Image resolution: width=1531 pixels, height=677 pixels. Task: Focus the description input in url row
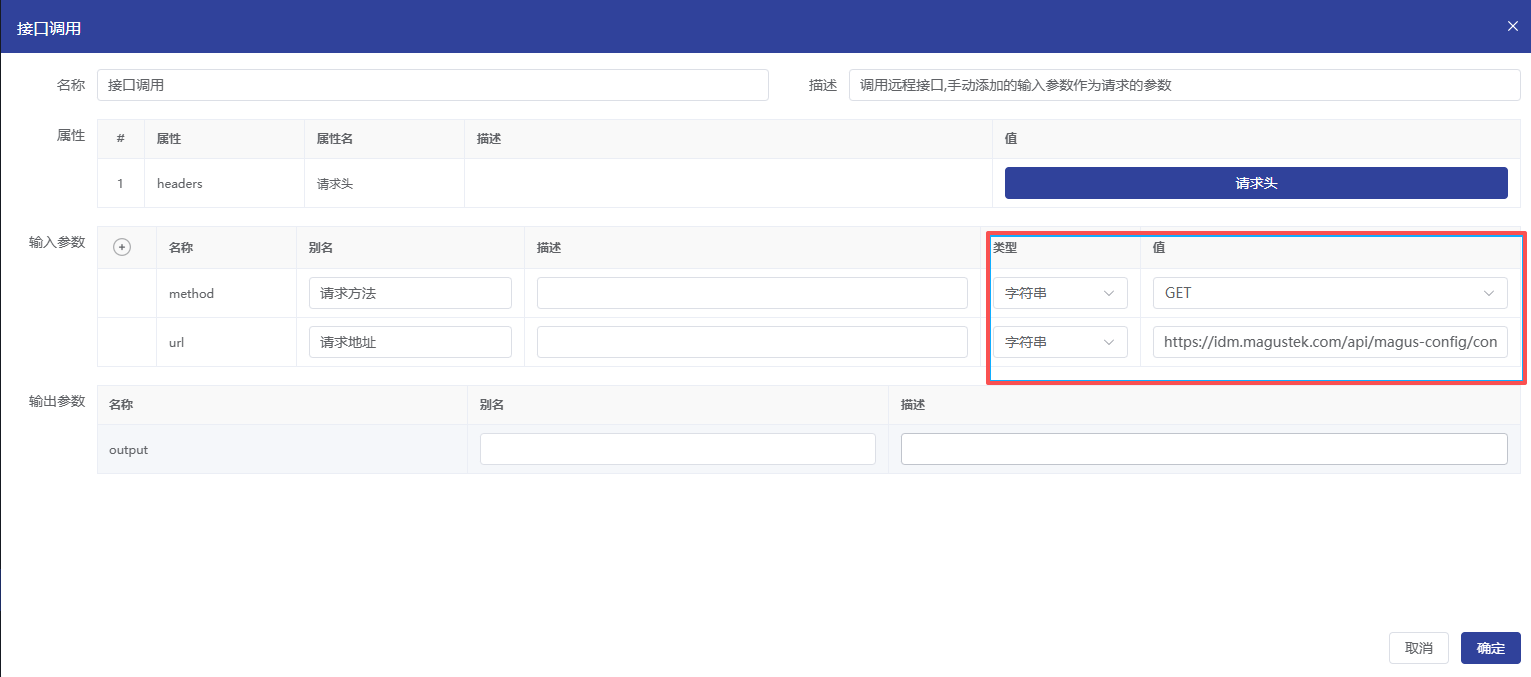coord(752,342)
